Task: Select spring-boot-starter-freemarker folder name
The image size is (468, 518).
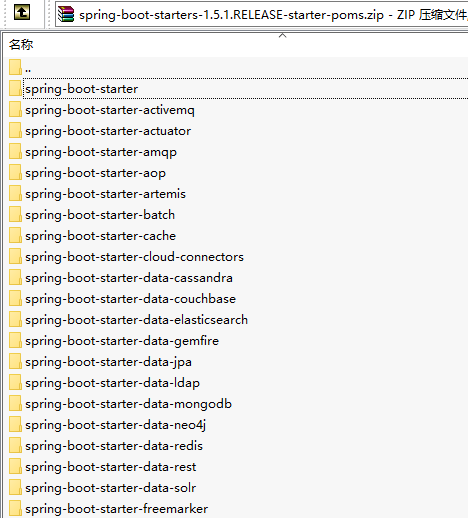Action: click(x=116, y=509)
